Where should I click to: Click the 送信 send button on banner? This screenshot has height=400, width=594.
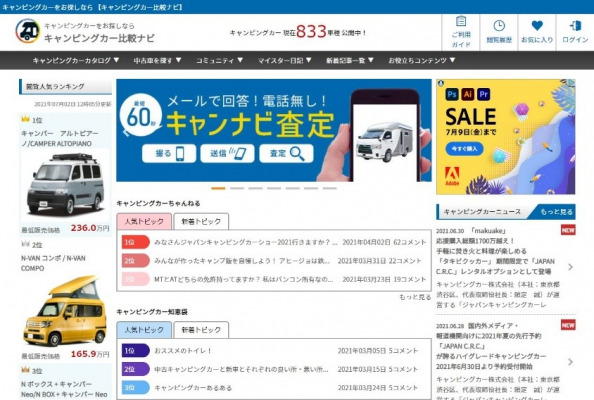[x=227, y=153]
